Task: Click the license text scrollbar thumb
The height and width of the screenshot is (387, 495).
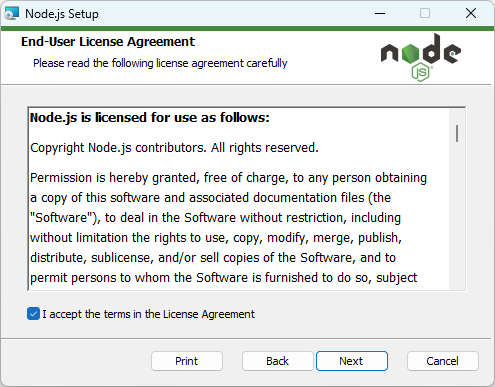Action: tap(457, 133)
